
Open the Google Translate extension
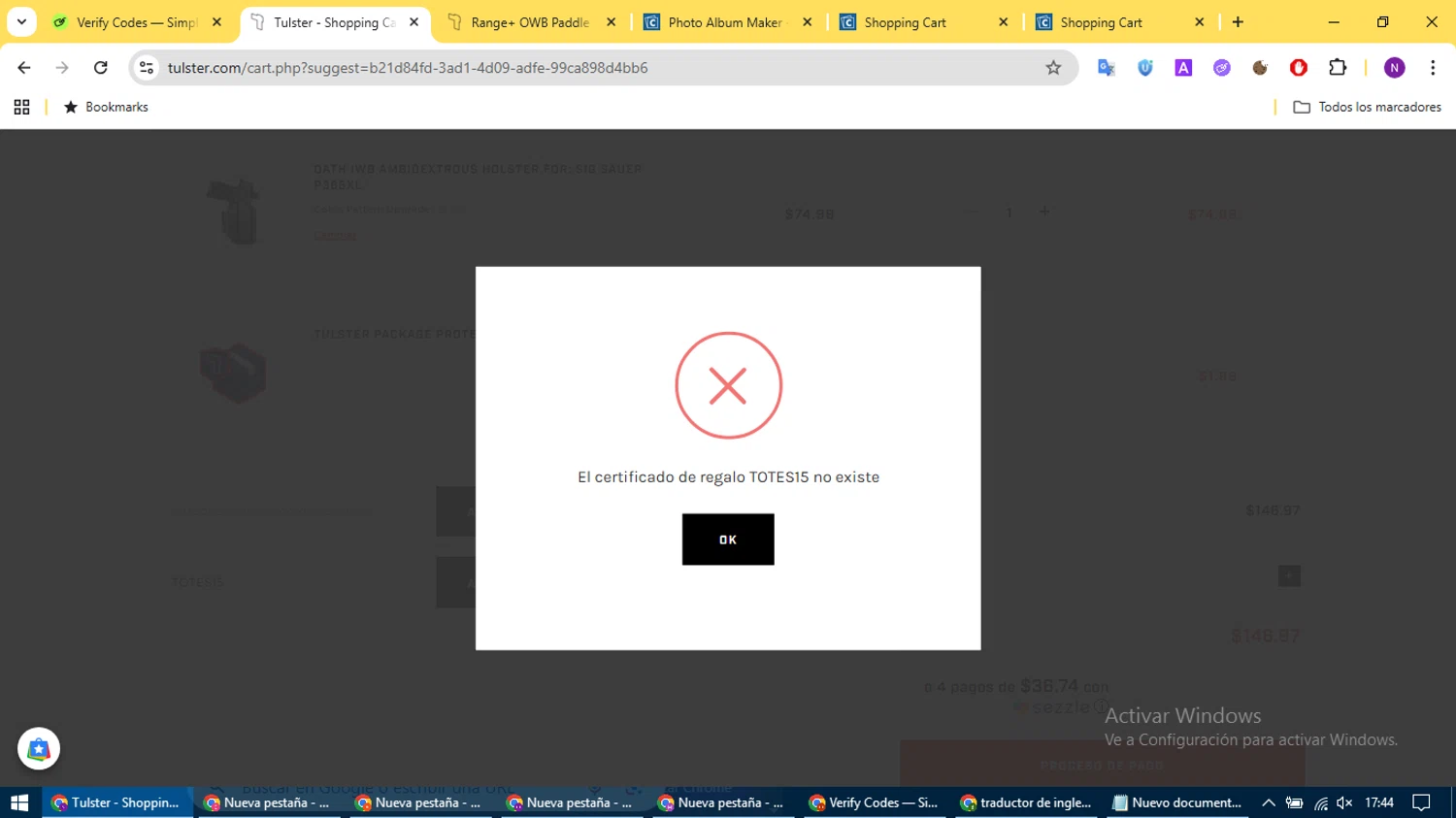coord(1107,67)
